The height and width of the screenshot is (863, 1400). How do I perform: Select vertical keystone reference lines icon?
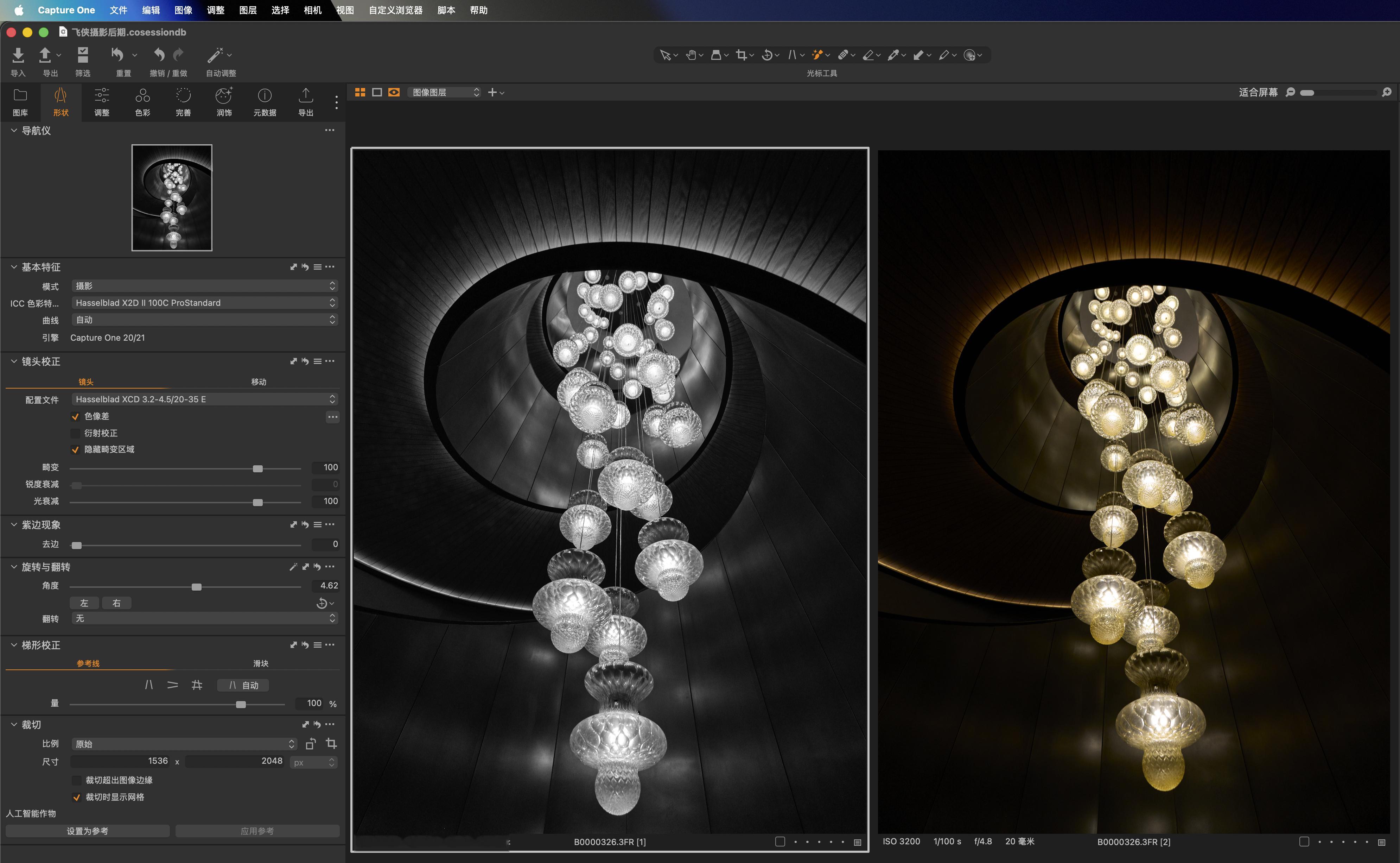point(149,684)
